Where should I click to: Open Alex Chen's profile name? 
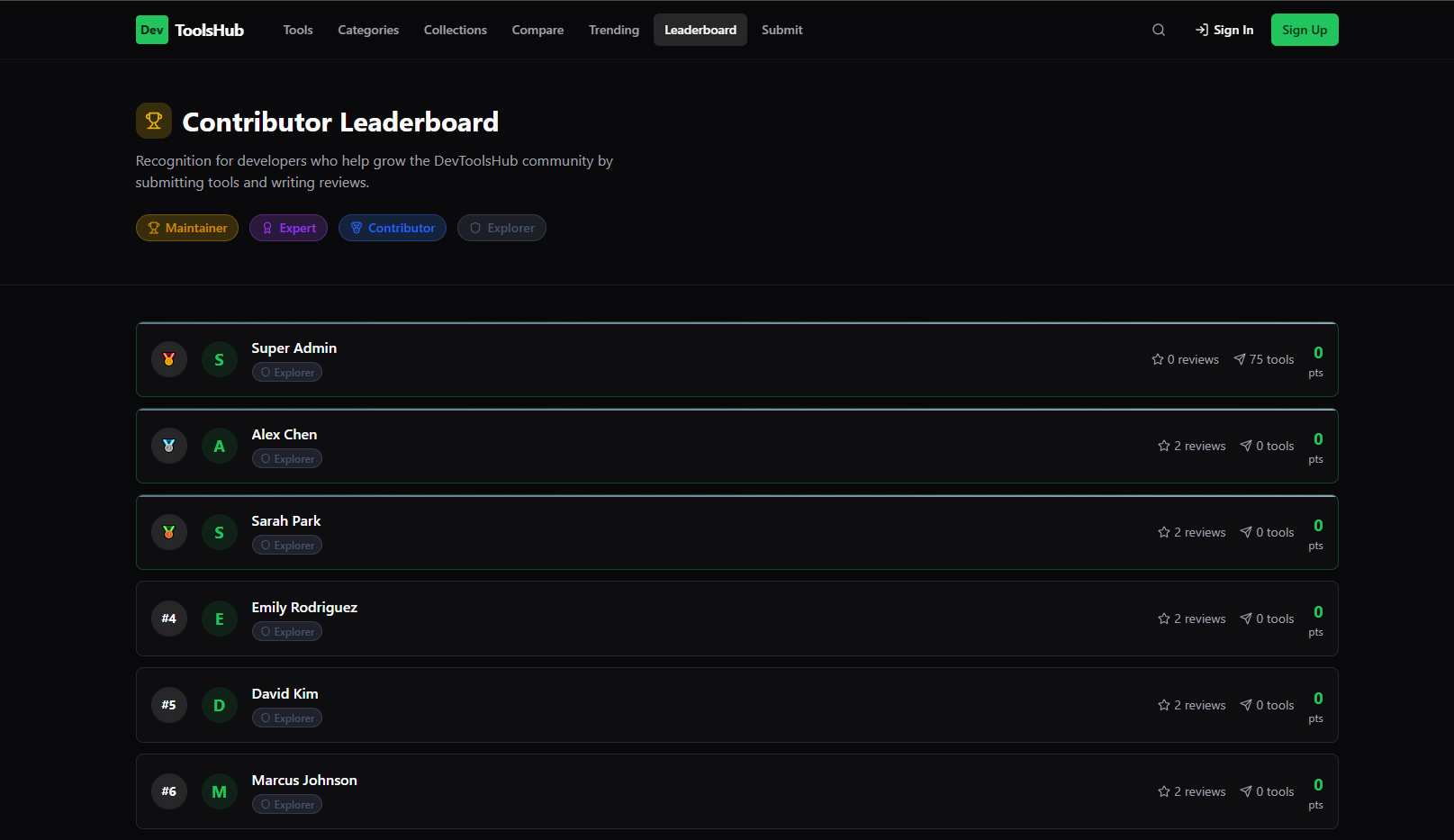[x=284, y=434]
